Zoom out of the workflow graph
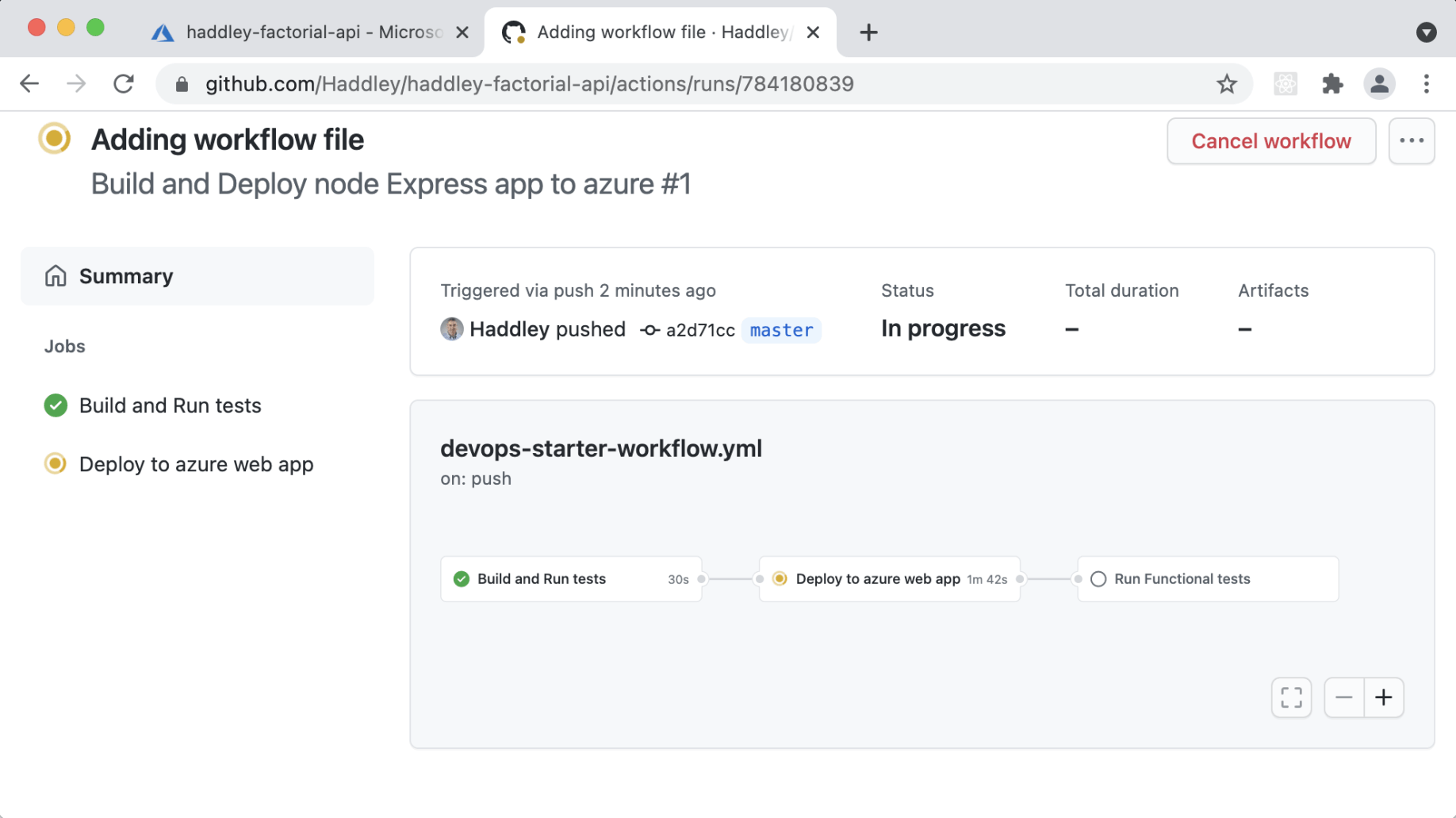 (1343, 697)
